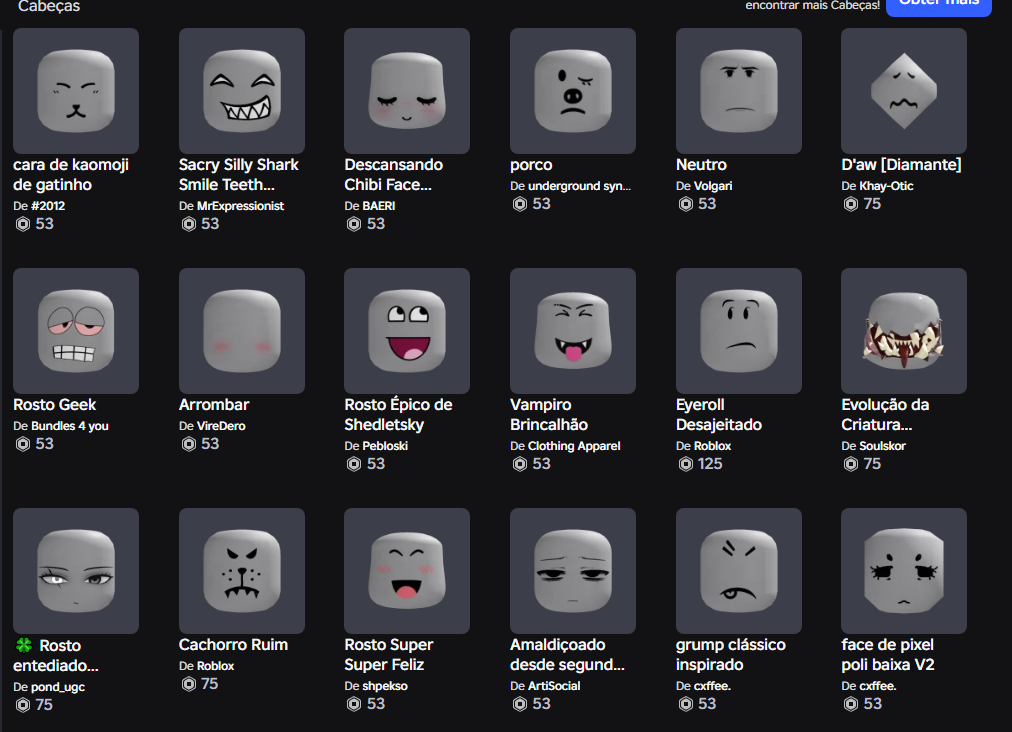Open the Clothing Apparel creator link
The height and width of the screenshot is (732, 1012).
(574, 446)
